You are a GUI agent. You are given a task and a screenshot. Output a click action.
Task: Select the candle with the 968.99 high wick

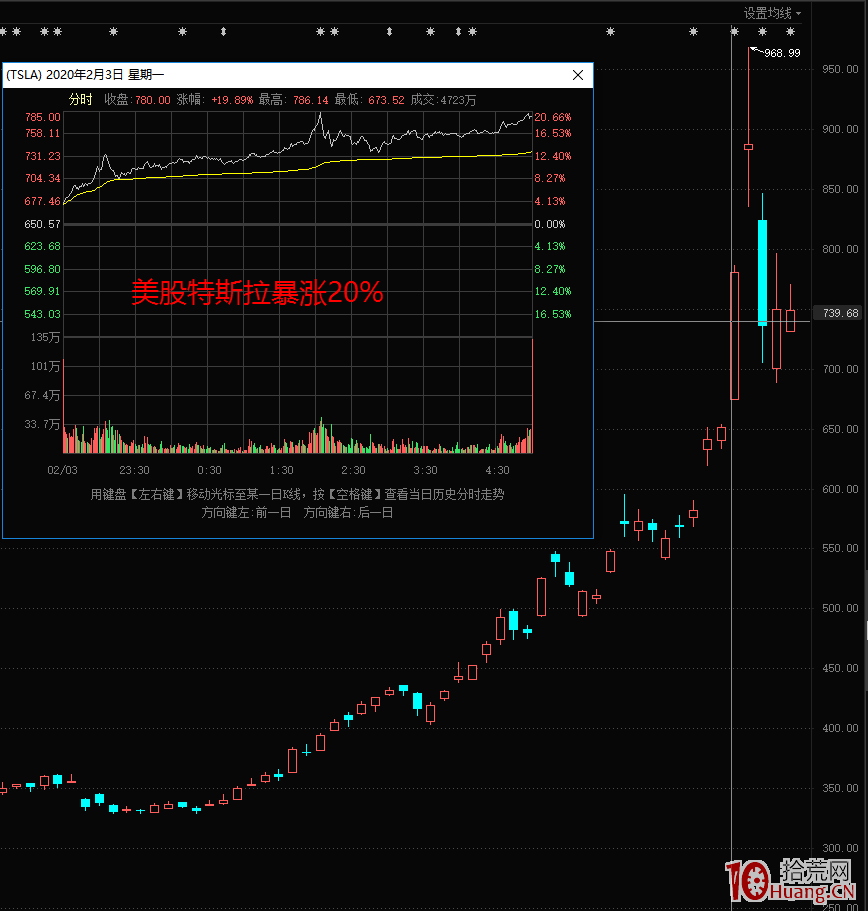[748, 147]
